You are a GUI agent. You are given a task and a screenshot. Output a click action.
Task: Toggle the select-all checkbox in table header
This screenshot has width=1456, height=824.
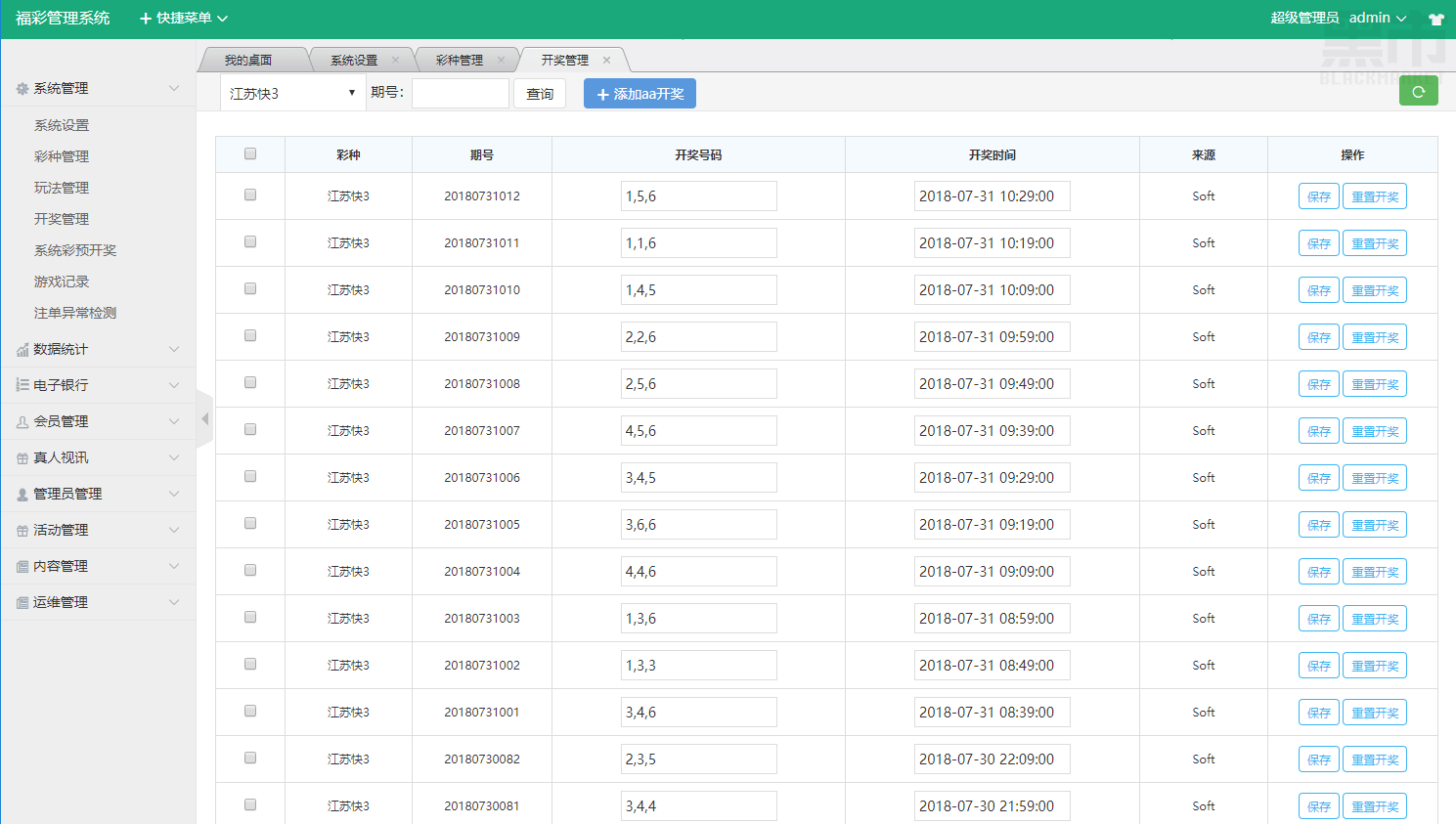[x=250, y=153]
